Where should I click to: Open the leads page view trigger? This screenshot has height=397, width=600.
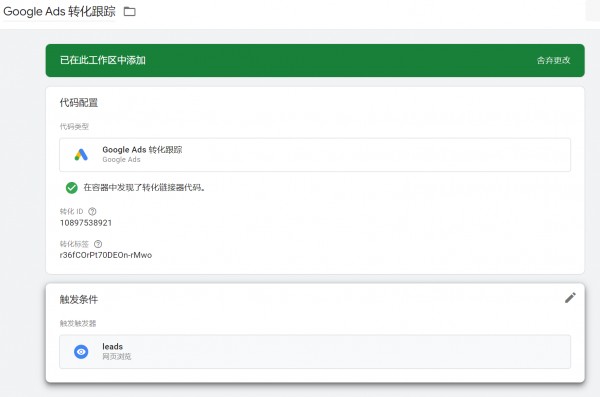315,352
